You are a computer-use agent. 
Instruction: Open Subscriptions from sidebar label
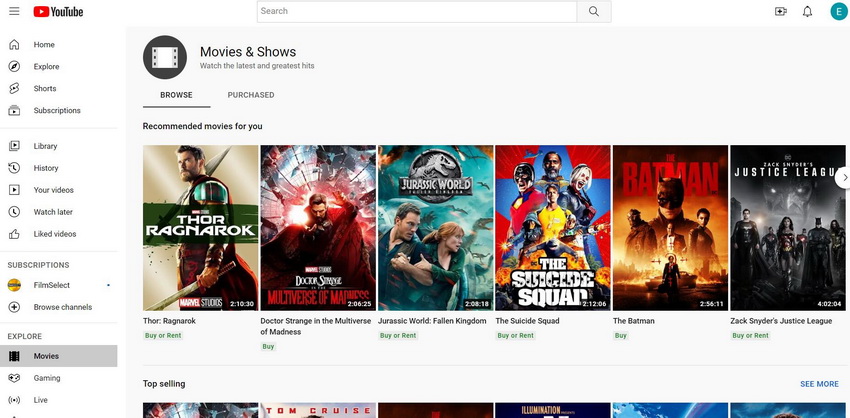pyautogui.click(x=57, y=111)
